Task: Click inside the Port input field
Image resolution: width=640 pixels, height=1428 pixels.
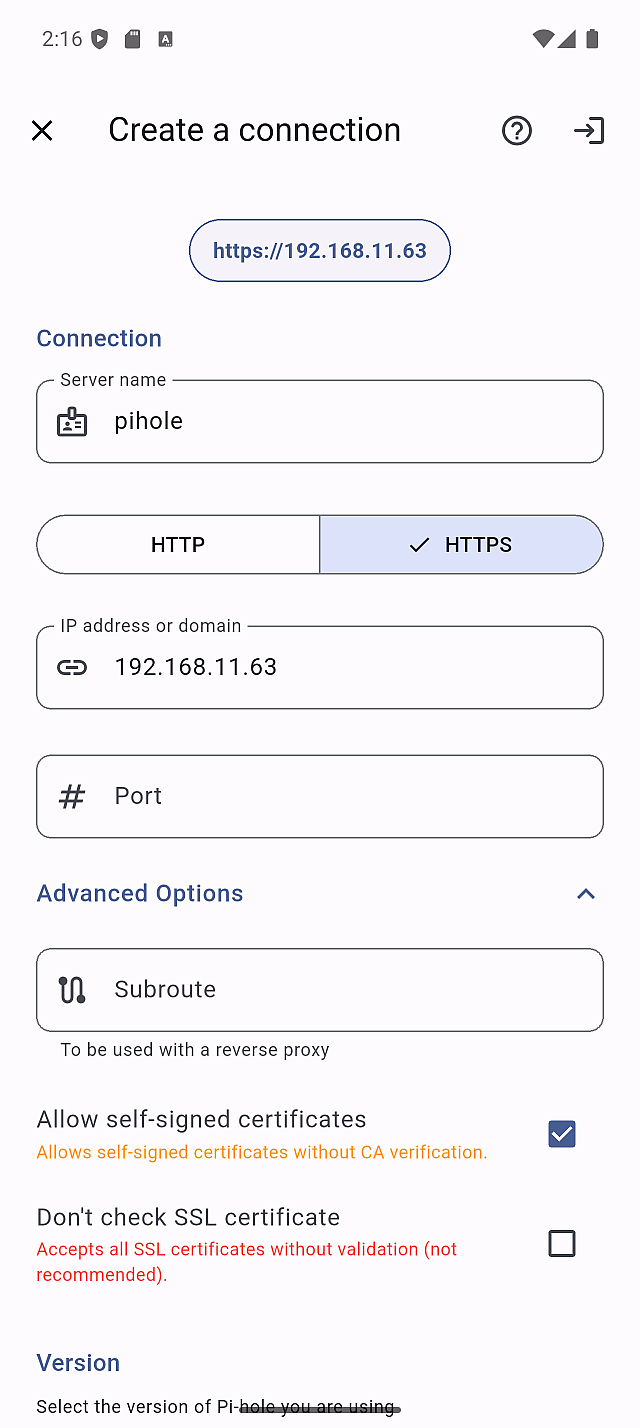Action: [320, 796]
